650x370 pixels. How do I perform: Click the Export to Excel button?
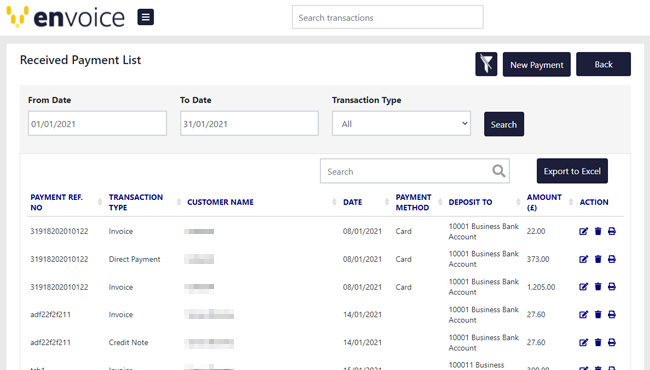[x=572, y=171]
